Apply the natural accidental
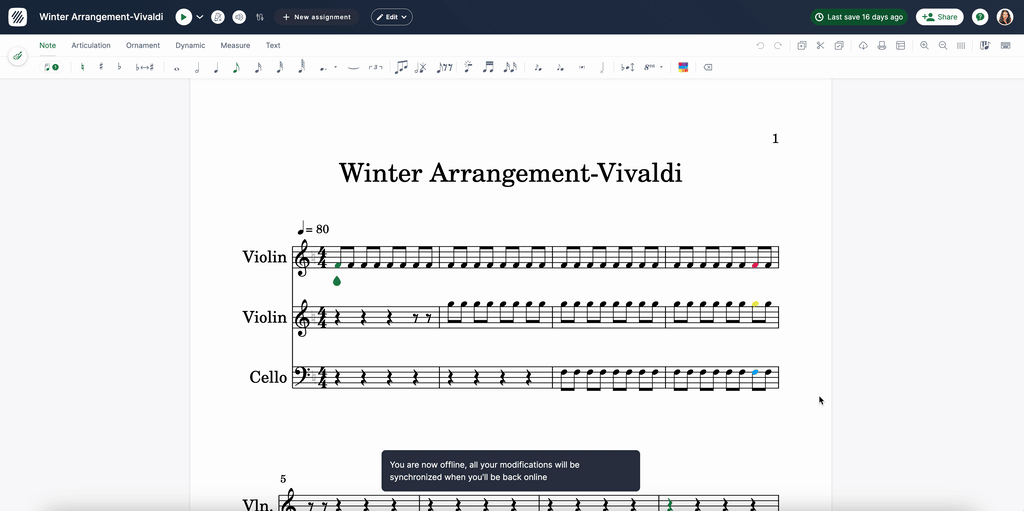The image size is (1024, 511). point(82,67)
